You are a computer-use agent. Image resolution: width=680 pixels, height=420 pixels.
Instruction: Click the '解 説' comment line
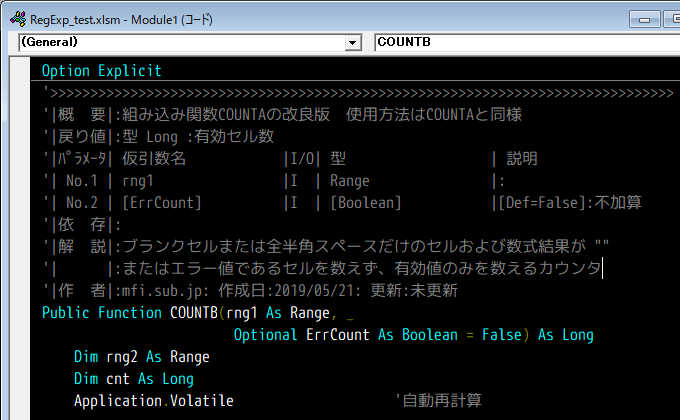click(x=326, y=246)
